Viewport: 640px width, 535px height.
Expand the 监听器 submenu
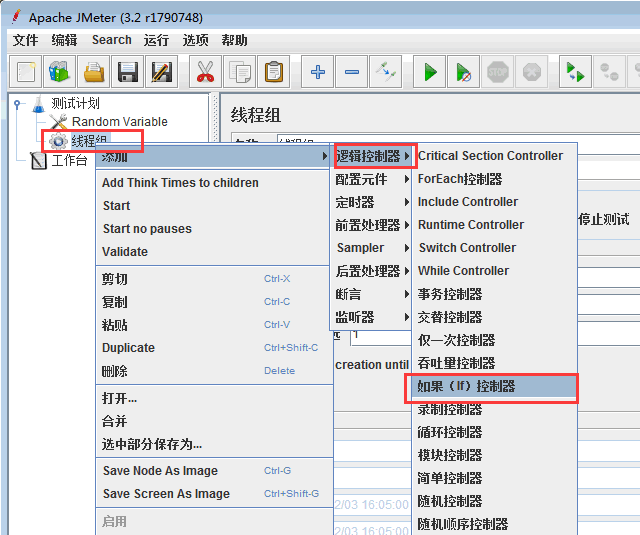point(371,317)
